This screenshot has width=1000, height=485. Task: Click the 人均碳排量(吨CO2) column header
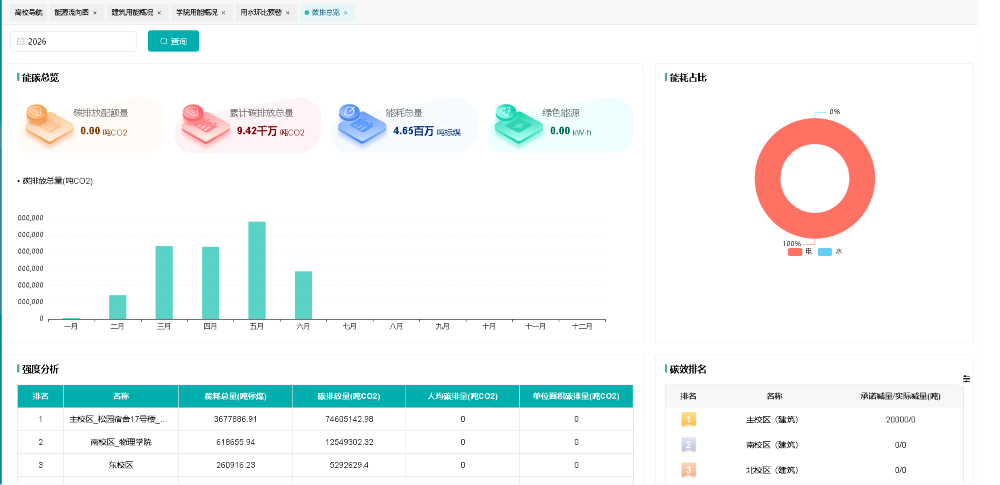click(462, 396)
